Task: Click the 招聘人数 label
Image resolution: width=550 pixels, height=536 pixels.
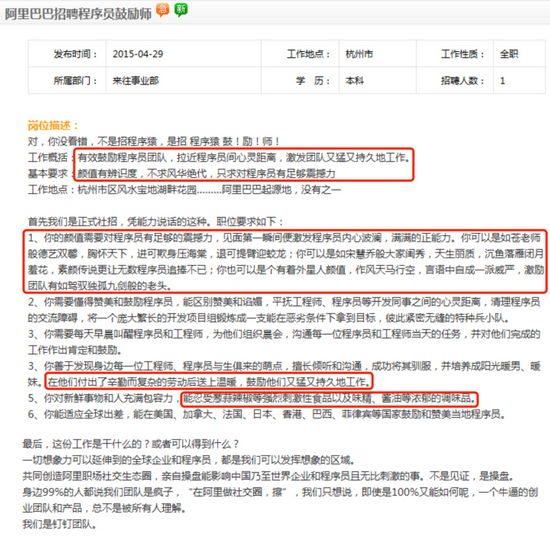Action: (462, 81)
